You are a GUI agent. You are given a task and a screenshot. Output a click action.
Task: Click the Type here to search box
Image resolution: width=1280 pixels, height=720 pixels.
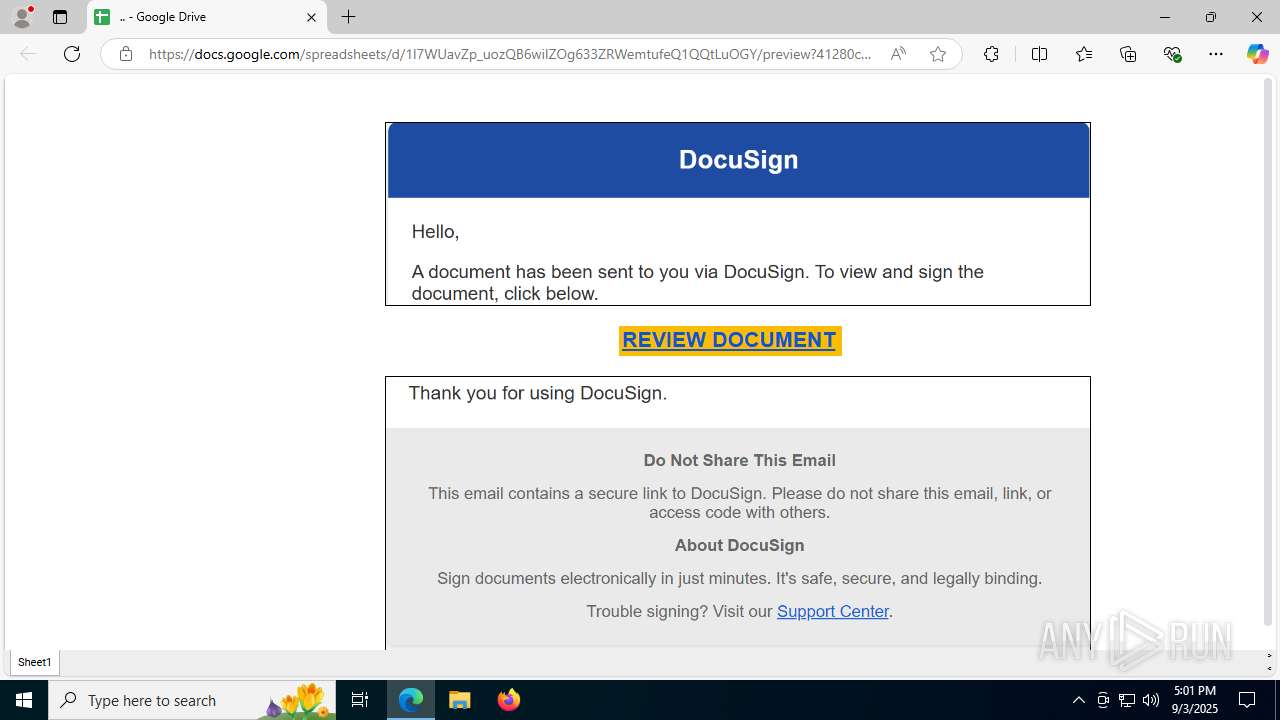coord(192,700)
